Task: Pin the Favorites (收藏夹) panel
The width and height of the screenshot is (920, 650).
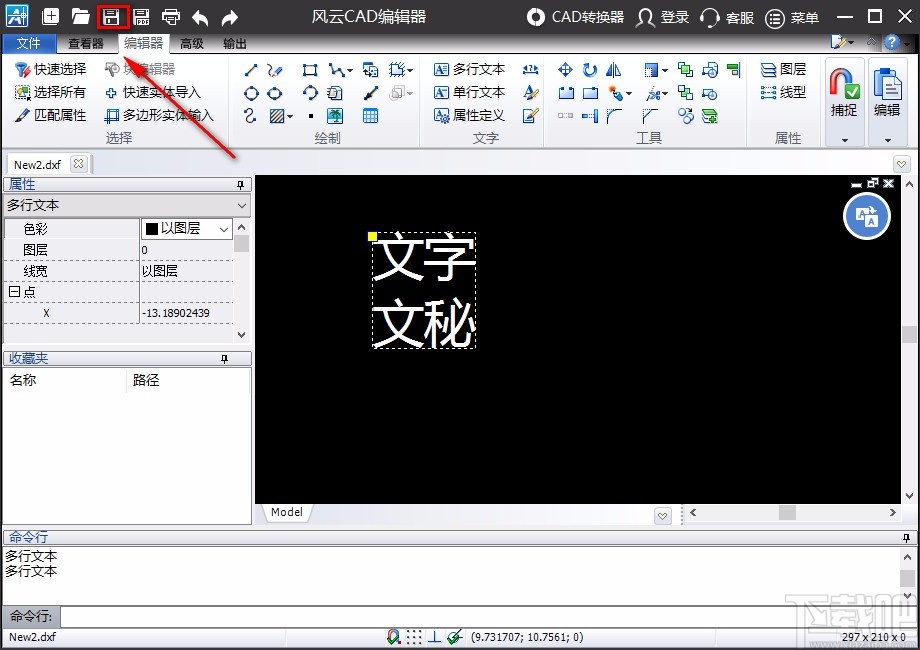Action: (224, 358)
